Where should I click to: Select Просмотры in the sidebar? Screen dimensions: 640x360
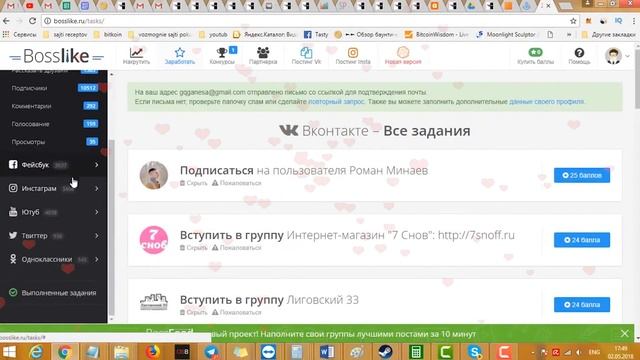(x=28, y=142)
